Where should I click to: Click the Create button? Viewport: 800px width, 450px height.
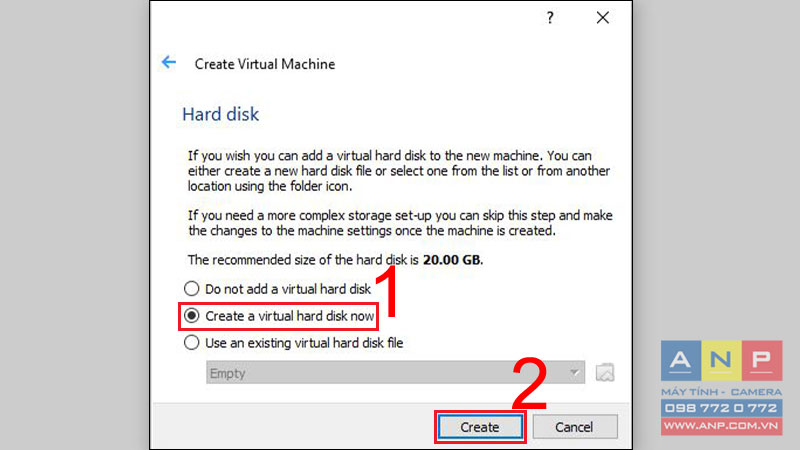(480, 427)
